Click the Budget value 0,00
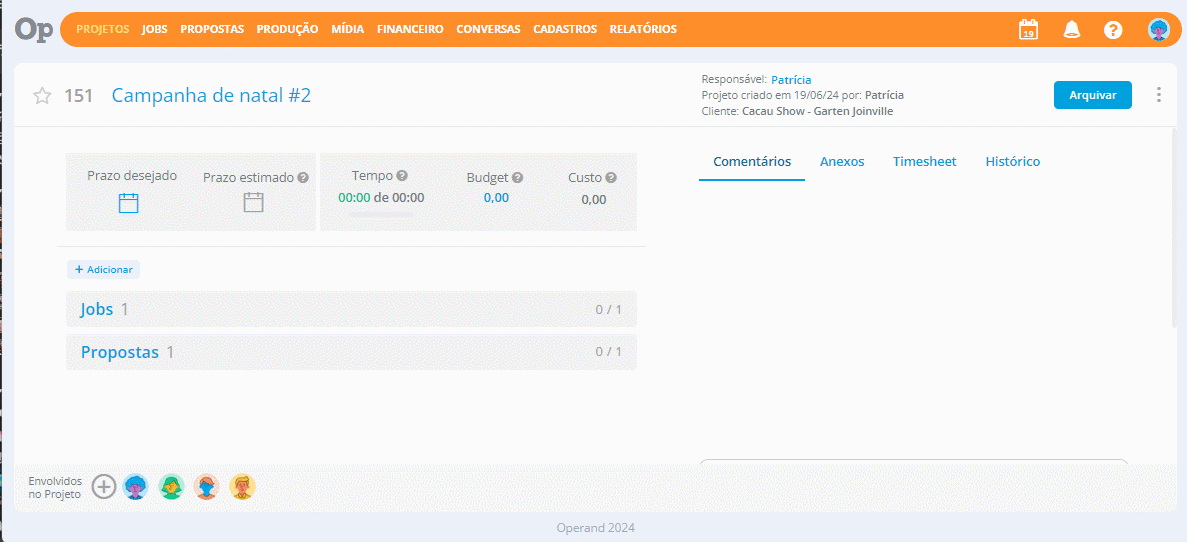Image resolution: width=1187 pixels, height=542 pixels. point(496,198)
